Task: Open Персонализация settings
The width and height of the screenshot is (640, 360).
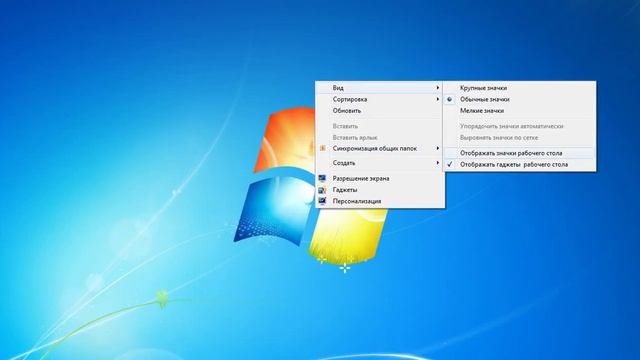Action: 380,201
